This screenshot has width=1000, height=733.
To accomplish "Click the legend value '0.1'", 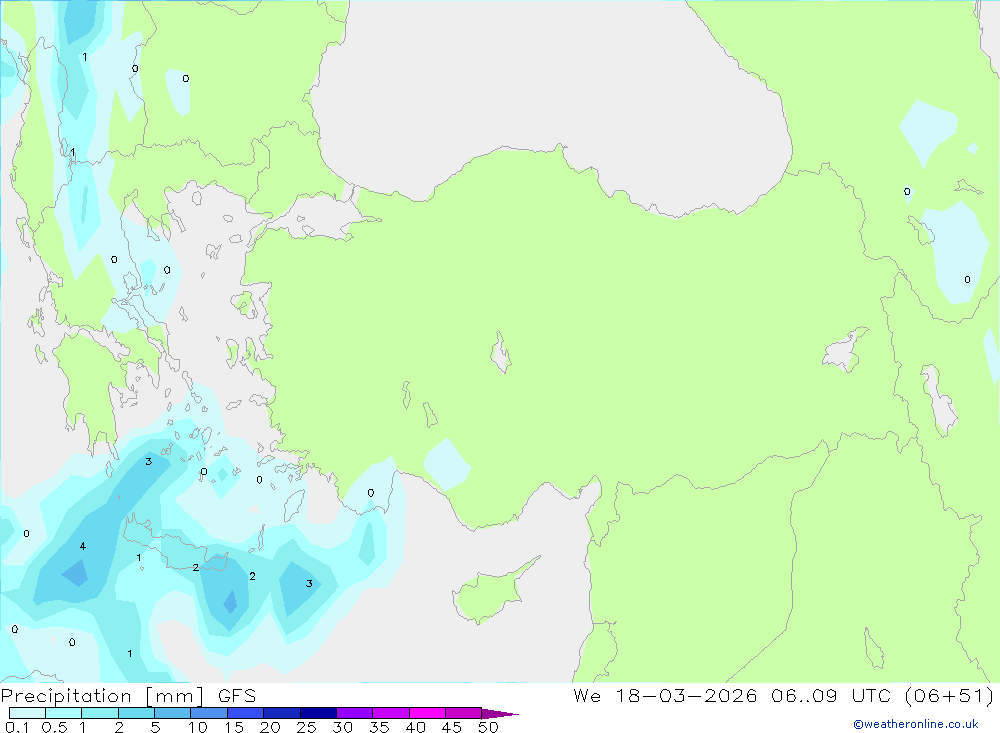I will (x=17, y=727).
